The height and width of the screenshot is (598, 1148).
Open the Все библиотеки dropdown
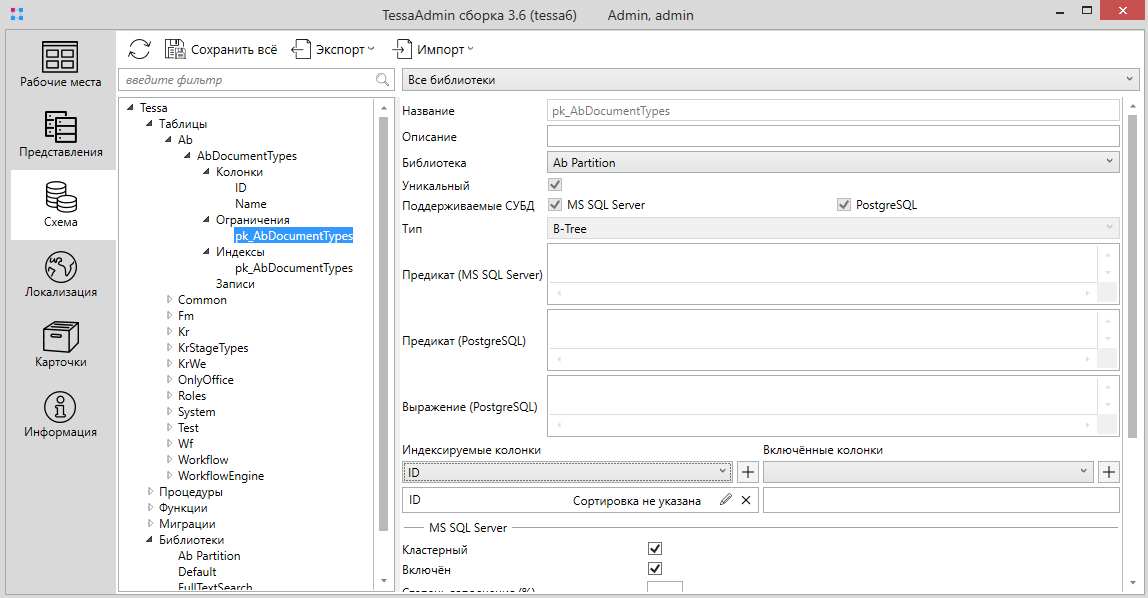tap(770, 80)
